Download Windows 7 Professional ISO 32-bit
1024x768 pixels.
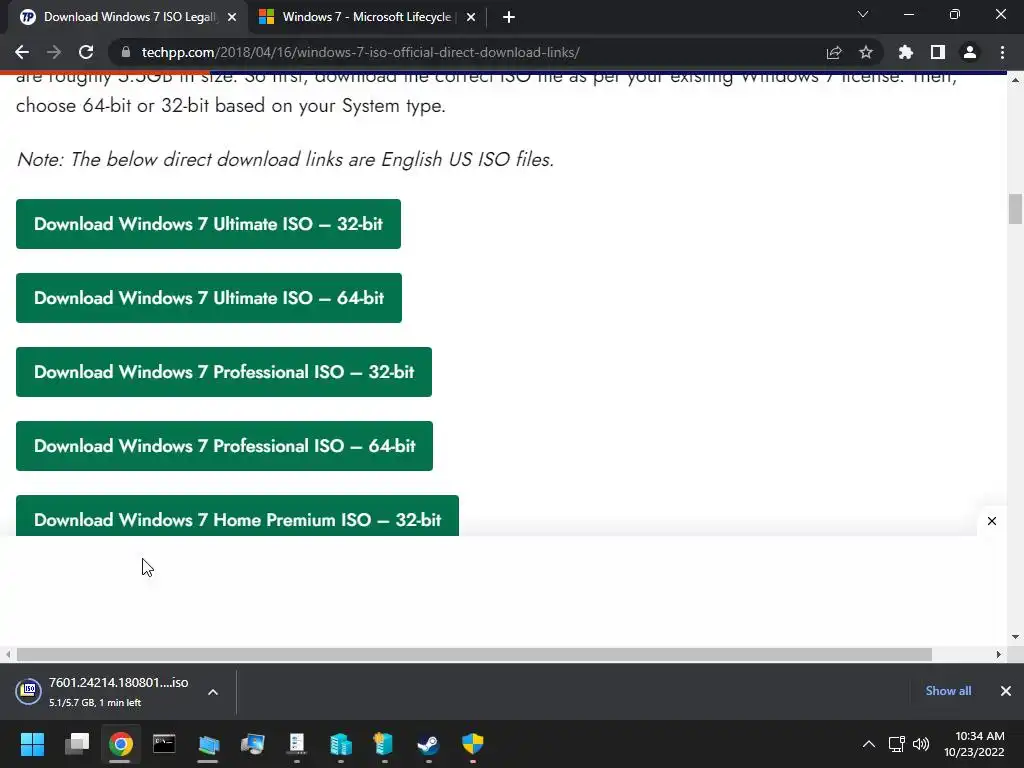(224, 372)
